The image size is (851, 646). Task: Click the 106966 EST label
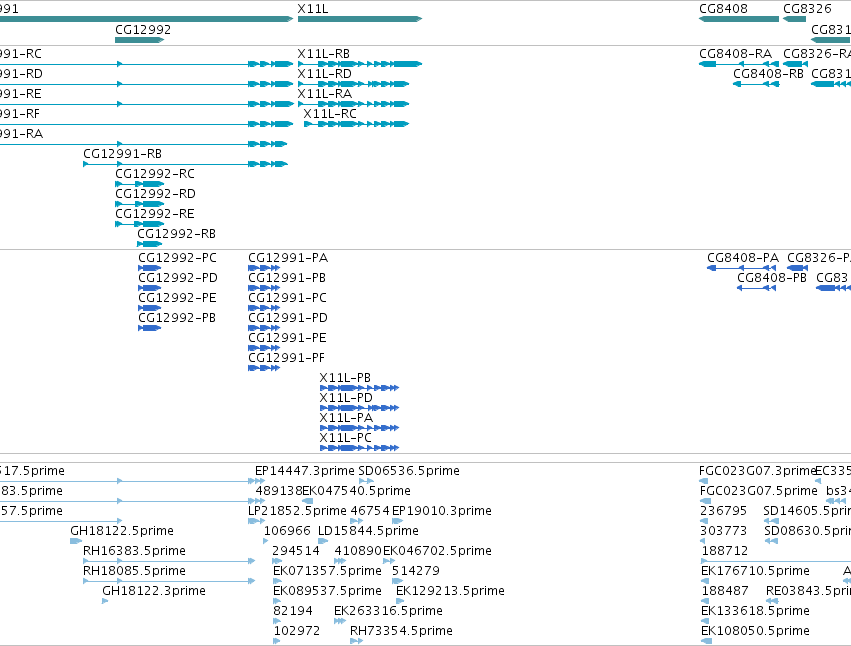tap(287, 531)
